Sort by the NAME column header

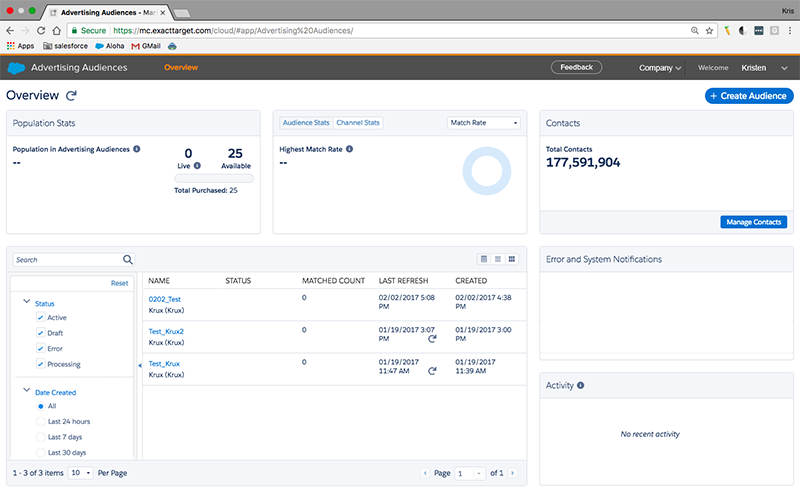tap(159, 281)
